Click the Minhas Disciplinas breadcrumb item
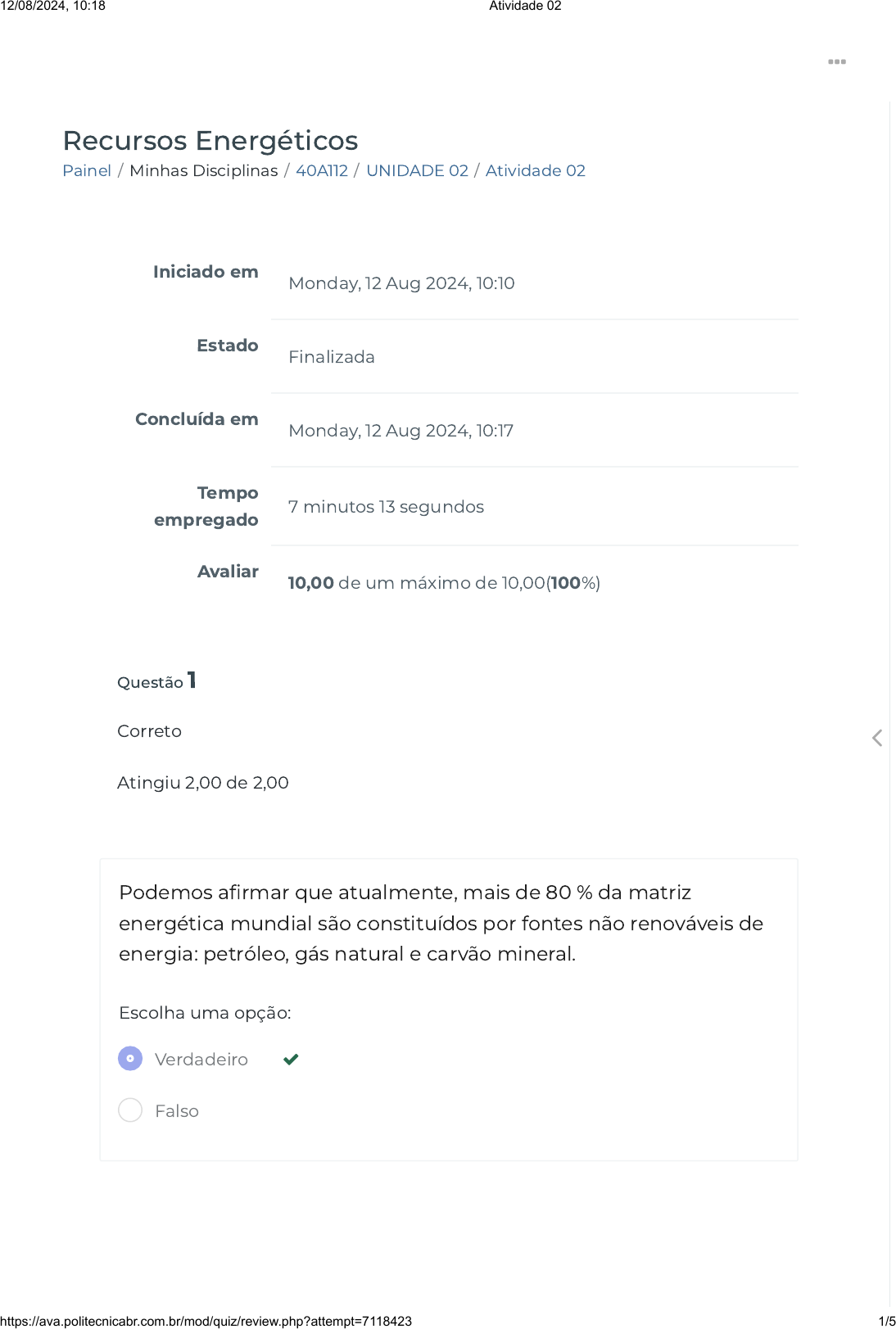 (x=204, y=170)
